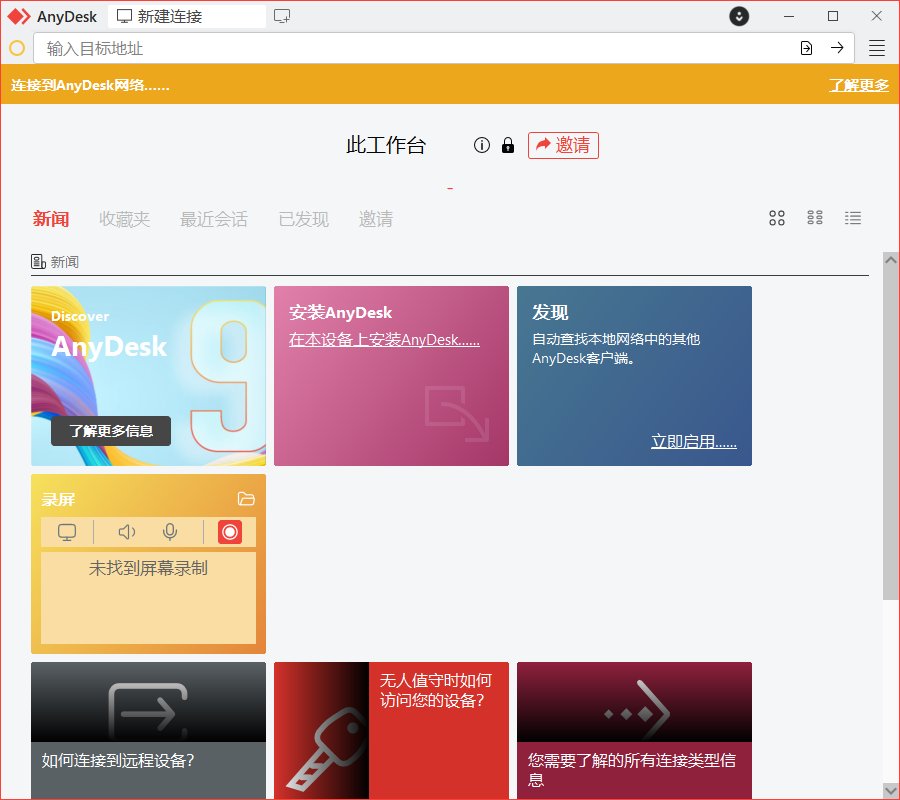
Task: Click the 连接到AnyDesk网络 status text
Action: tap(90, 85)
